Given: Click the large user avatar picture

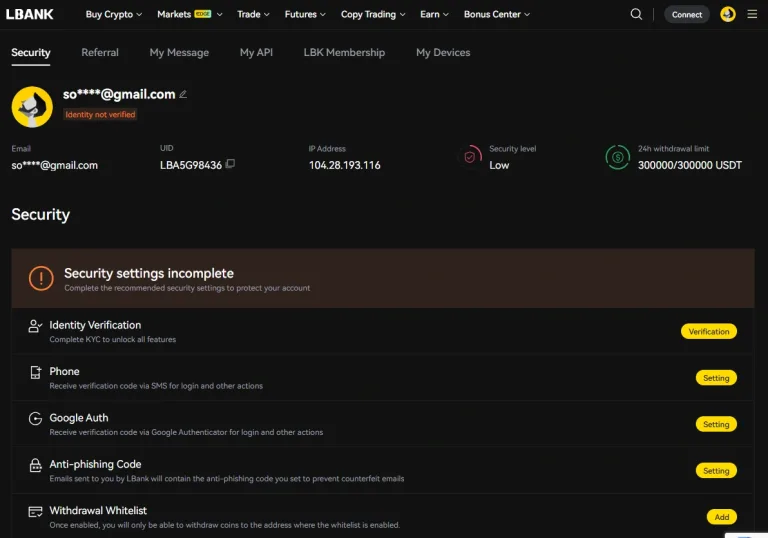Looking at the screenshot, I should [32, 106].
